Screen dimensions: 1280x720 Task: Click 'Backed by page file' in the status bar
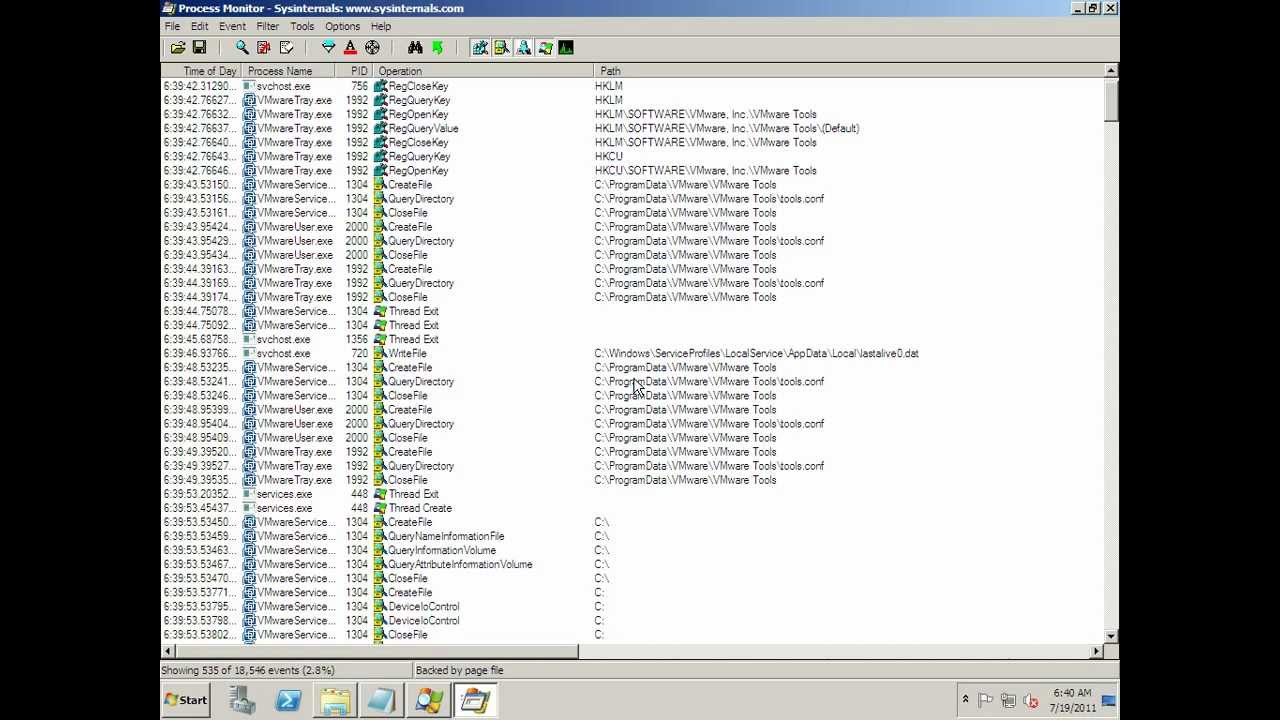[460, 670]
